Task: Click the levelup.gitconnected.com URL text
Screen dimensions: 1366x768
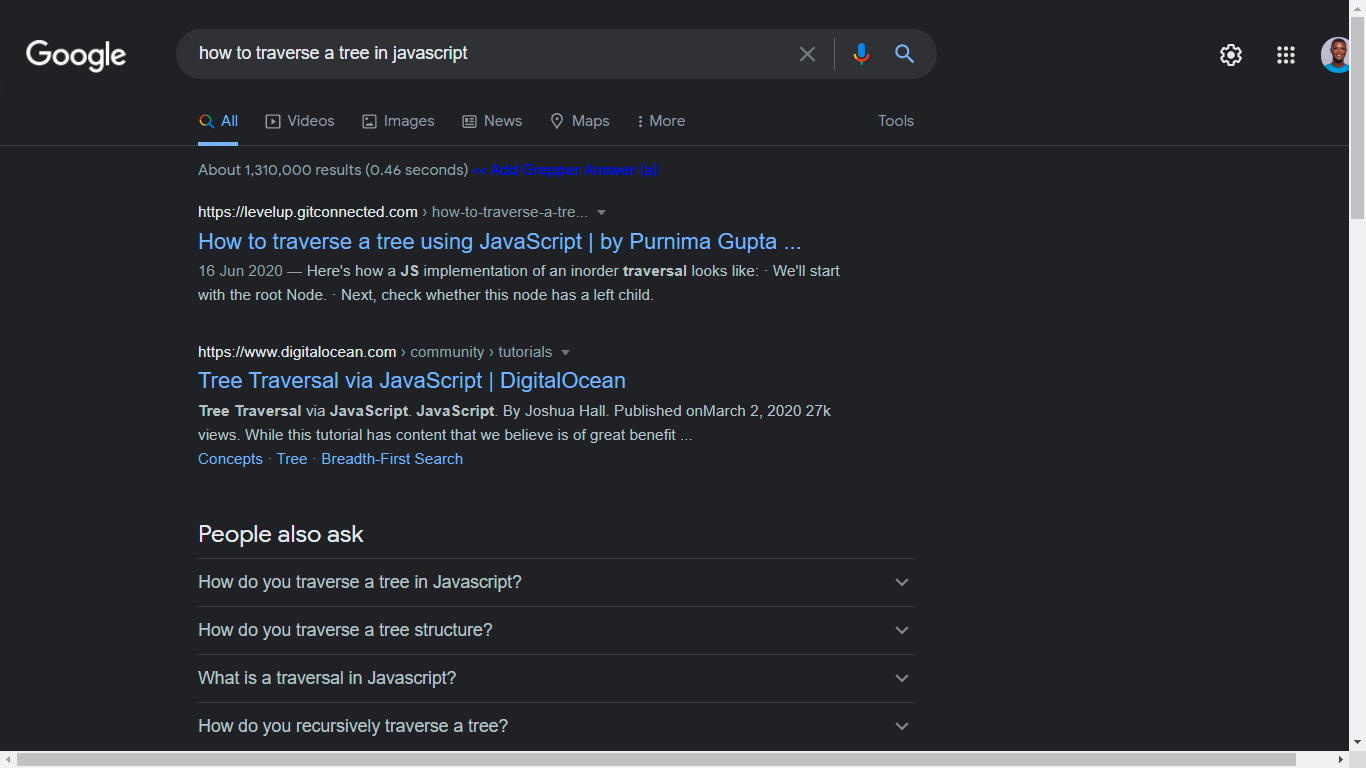Action: tap(308, 212)
